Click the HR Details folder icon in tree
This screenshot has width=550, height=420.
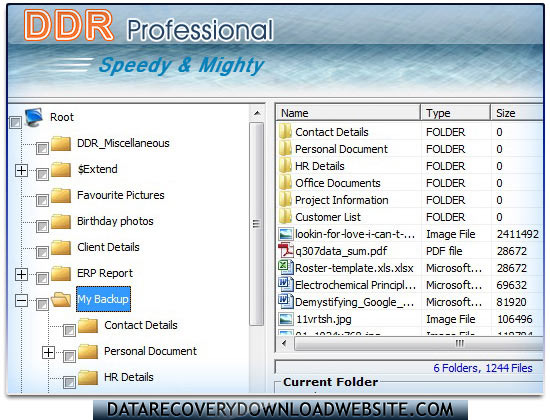[88, 377]
